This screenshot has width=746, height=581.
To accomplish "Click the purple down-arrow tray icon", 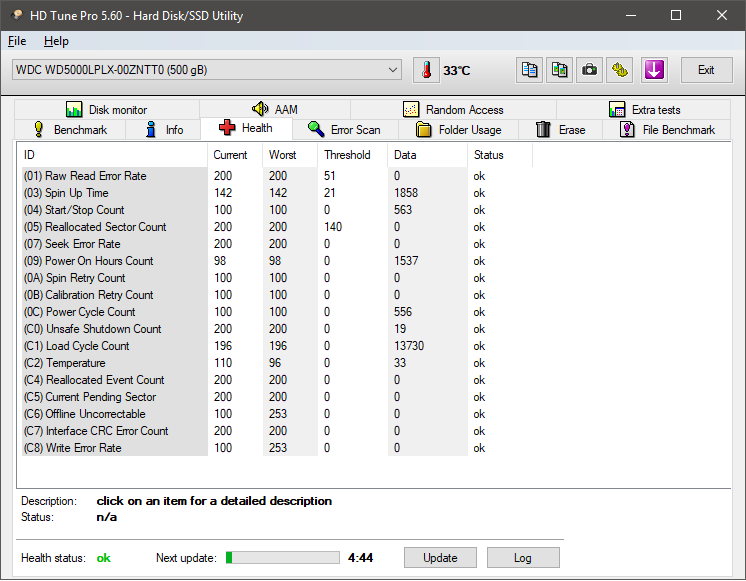I will coord(654,70).
